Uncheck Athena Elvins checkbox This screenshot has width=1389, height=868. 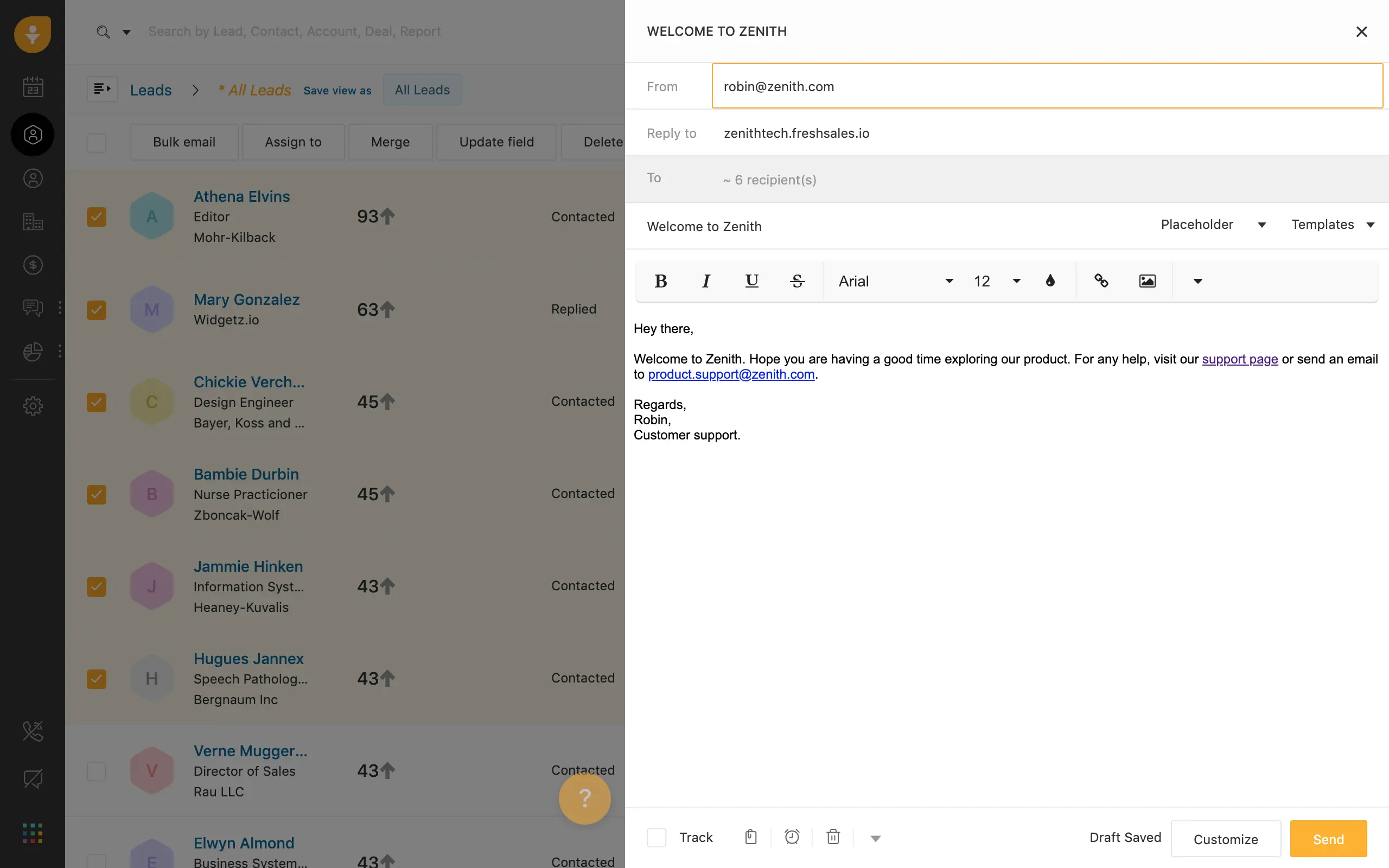click(x=97, y=217)
